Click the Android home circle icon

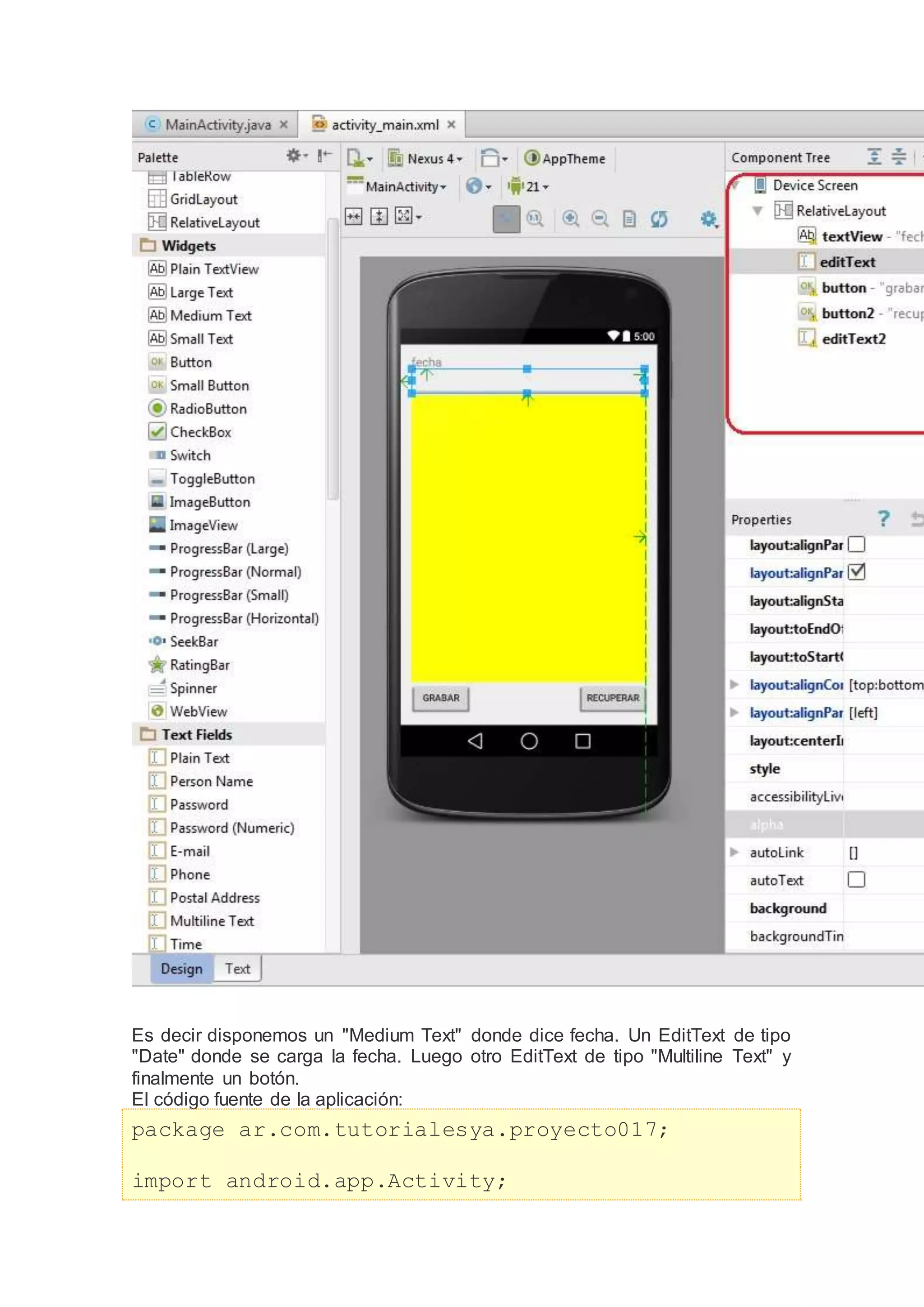tap(529, 741)
